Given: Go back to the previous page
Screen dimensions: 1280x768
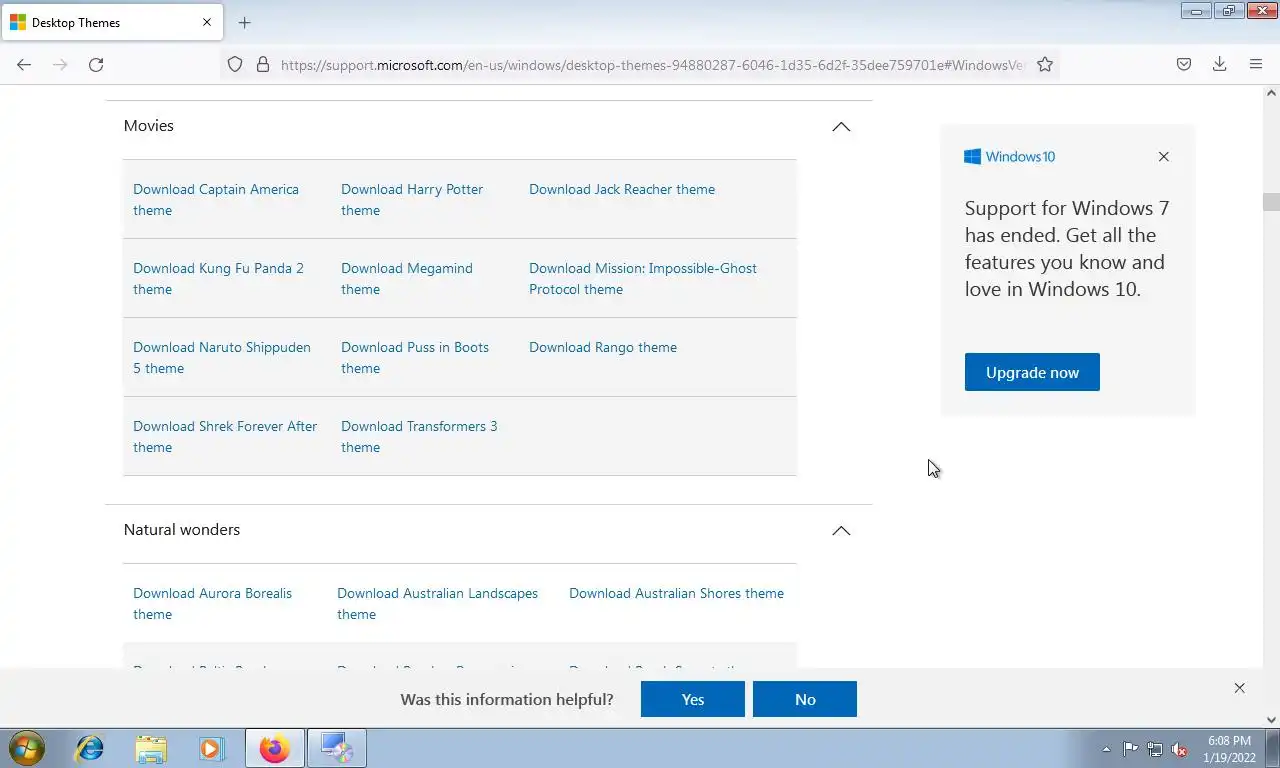Looking at the screenshot, I should [24, 64].
